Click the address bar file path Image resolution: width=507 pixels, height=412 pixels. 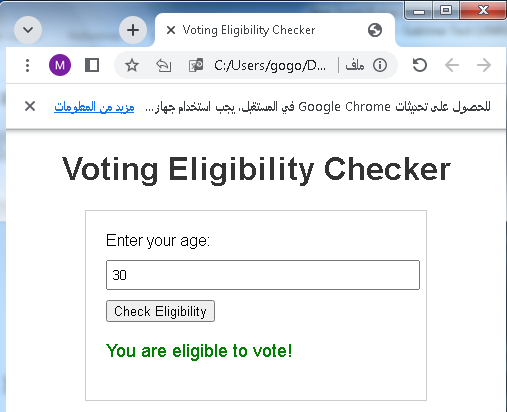point(270,65)
